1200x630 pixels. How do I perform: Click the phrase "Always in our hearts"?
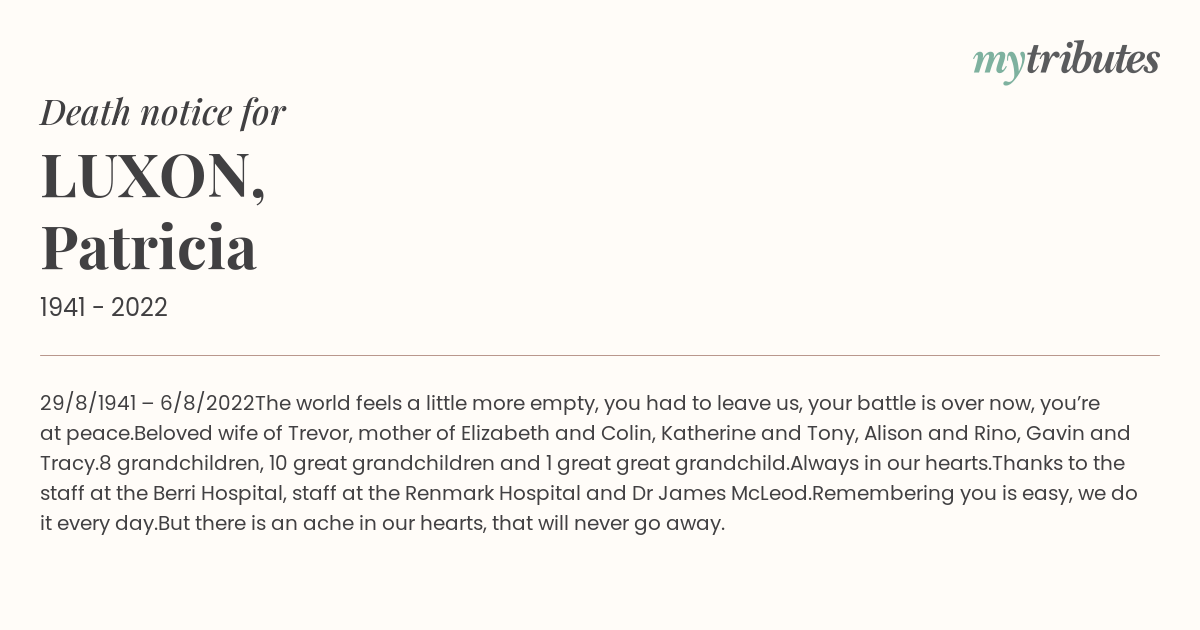click(x=888, y=463)
